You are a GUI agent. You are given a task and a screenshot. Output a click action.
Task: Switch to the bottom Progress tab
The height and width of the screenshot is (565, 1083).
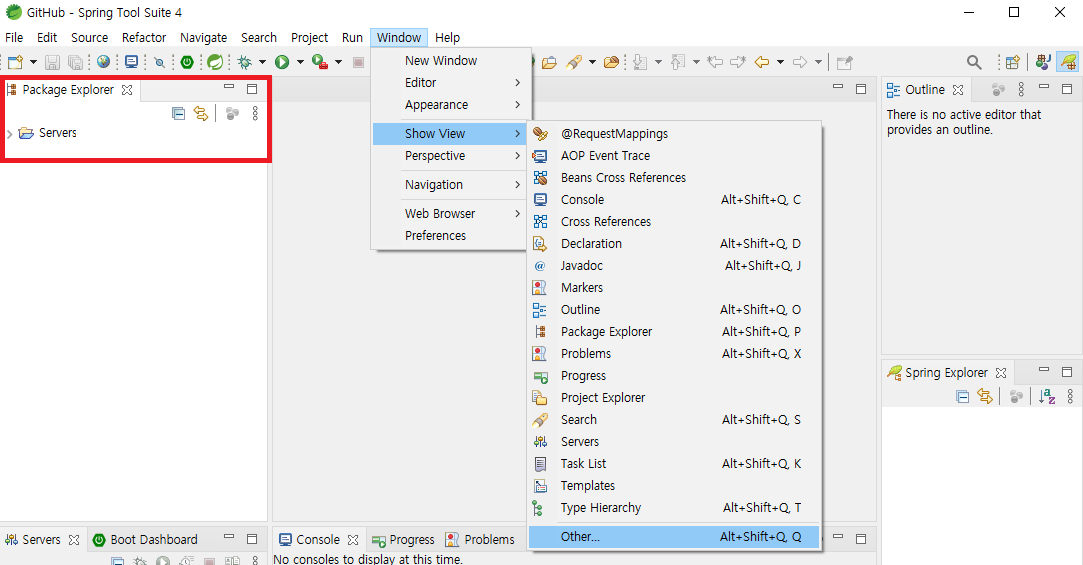click(403, 539)
